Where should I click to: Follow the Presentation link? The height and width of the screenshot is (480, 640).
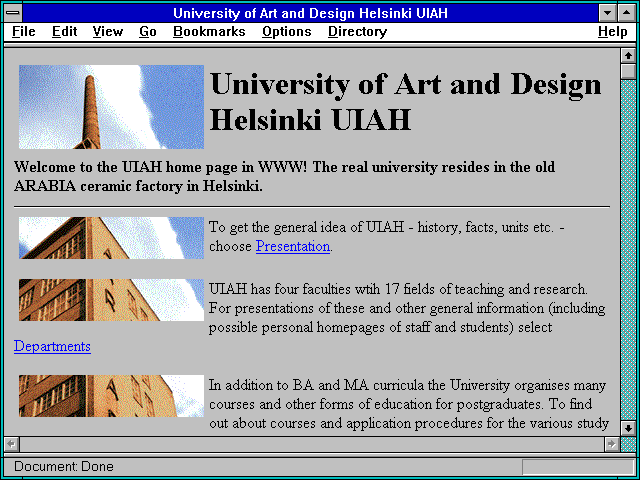click(293, 247)
